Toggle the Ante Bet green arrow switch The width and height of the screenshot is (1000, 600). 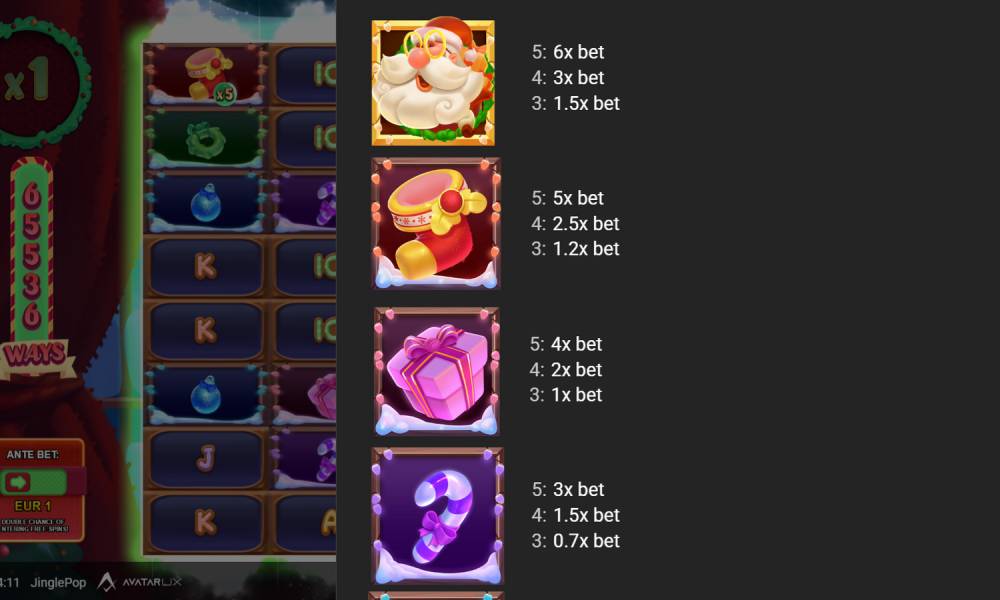(34, 482)
